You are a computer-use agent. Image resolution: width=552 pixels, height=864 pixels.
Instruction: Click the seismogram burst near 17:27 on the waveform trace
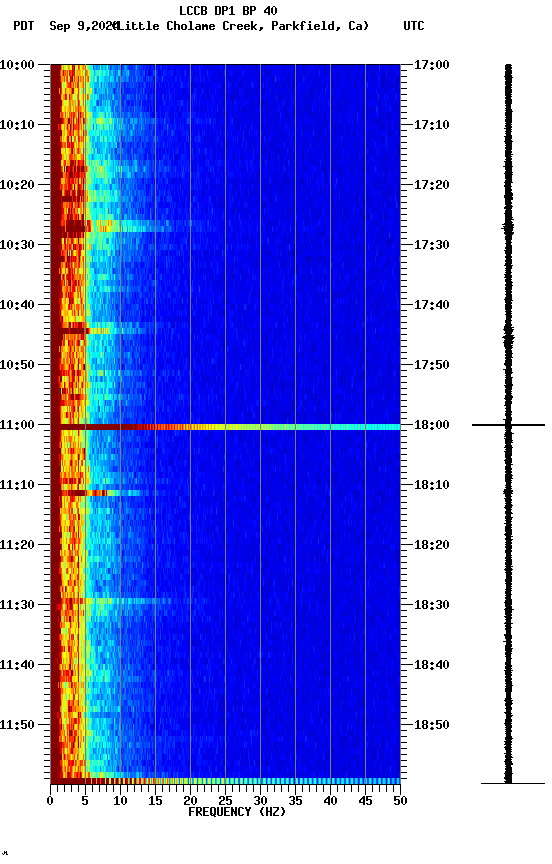(x=508, y=227)
